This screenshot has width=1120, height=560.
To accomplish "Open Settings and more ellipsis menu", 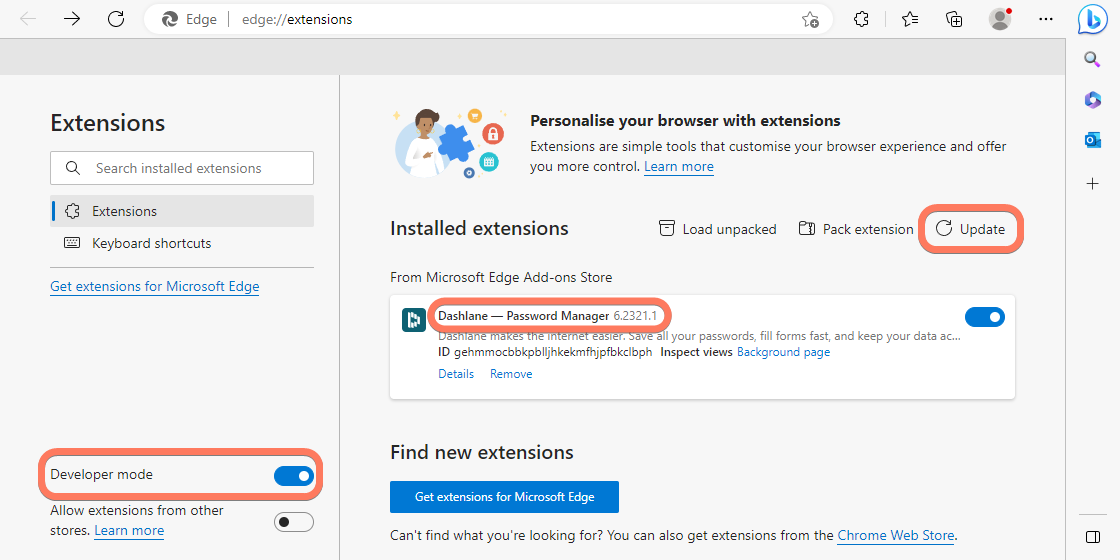I will point(1046,19).
